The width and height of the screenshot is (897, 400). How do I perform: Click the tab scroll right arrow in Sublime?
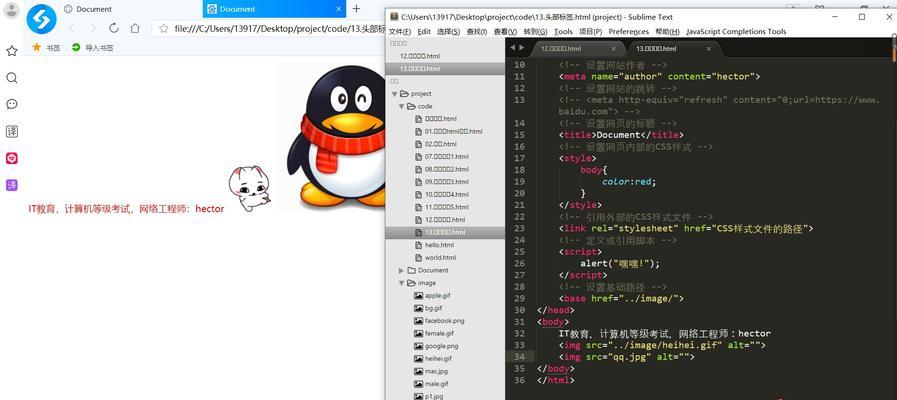coord(521,47)
